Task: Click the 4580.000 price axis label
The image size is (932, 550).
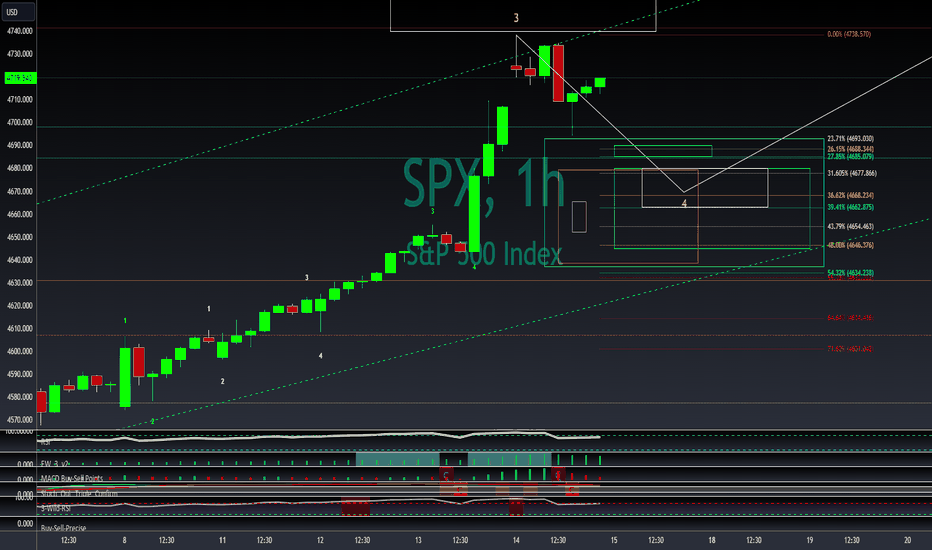Action: (x=20, y=397)
